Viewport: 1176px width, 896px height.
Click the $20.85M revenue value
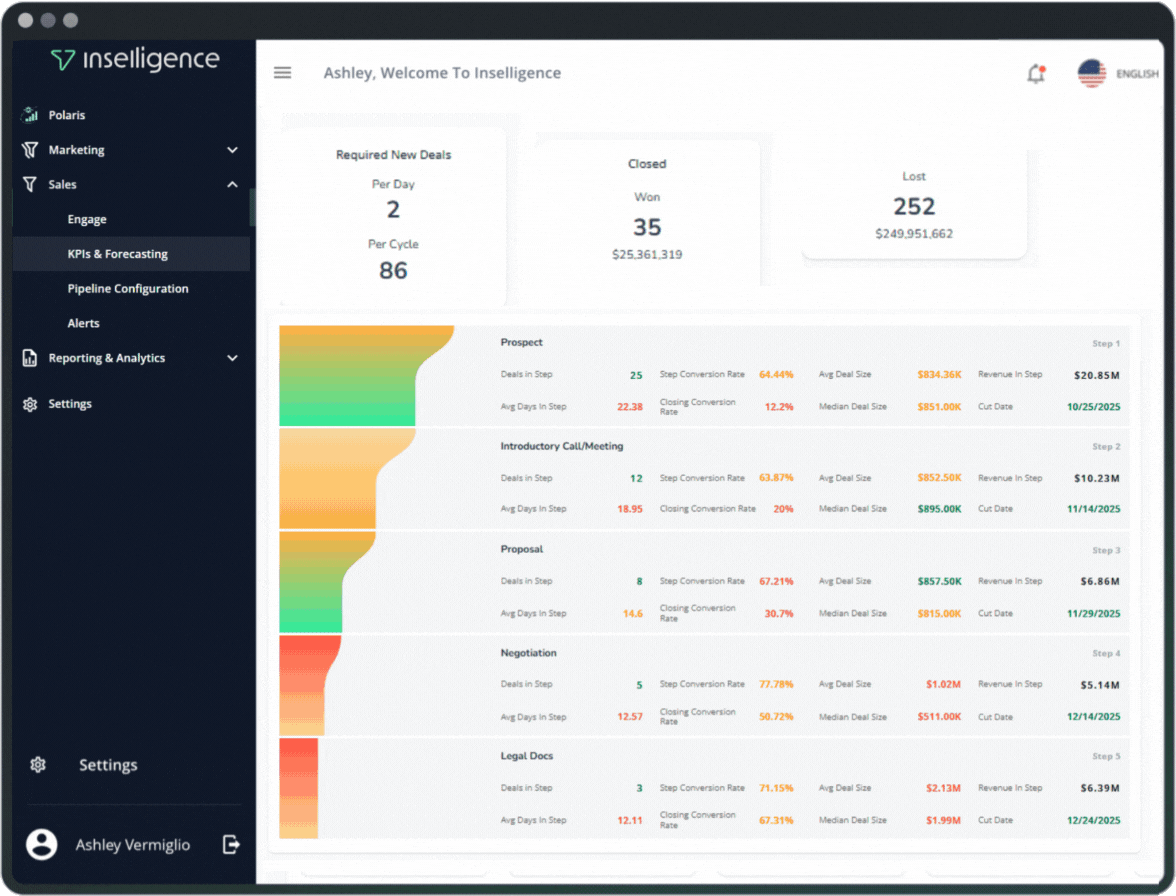pos(1096,375)
